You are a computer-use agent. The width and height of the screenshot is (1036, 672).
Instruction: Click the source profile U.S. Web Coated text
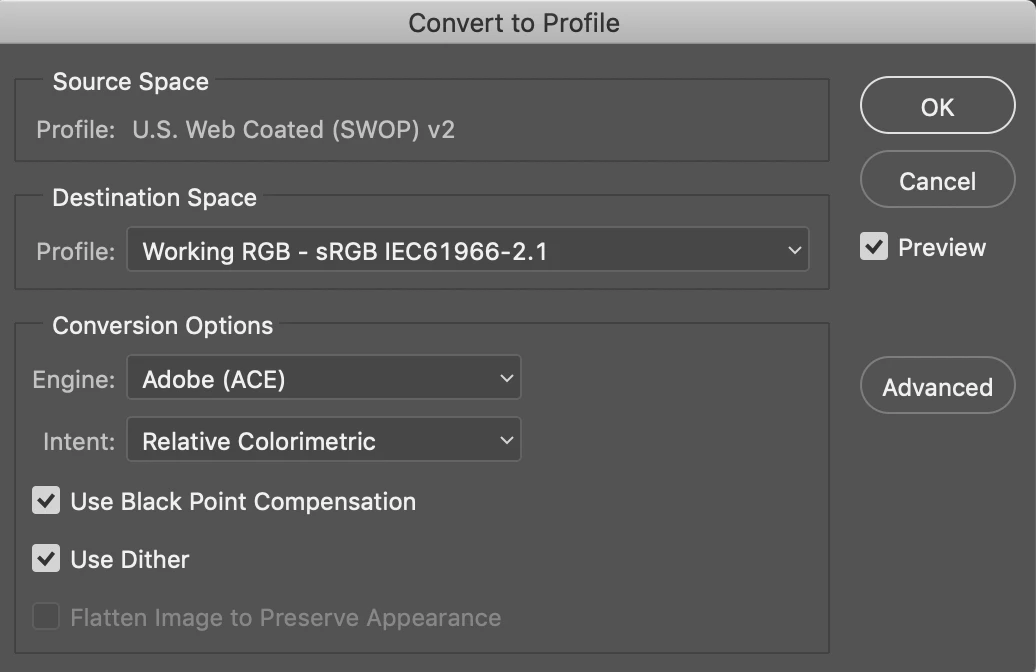coord(293,130)
